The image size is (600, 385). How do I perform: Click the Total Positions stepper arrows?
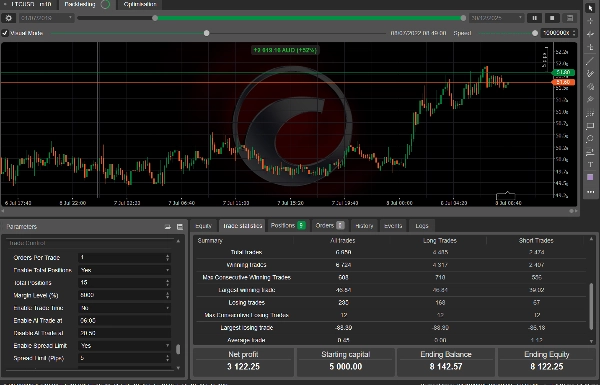click(x=167, y=283)
